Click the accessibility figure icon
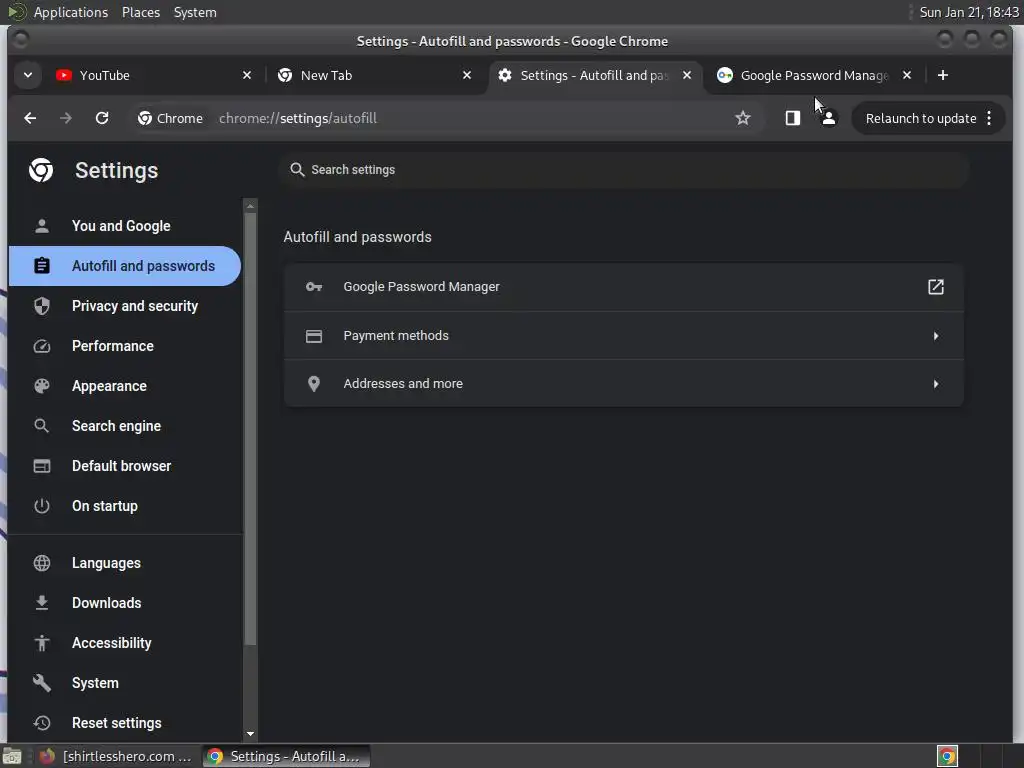The height and width of the screenshot is (768, 1024). (x=42, y=643)
